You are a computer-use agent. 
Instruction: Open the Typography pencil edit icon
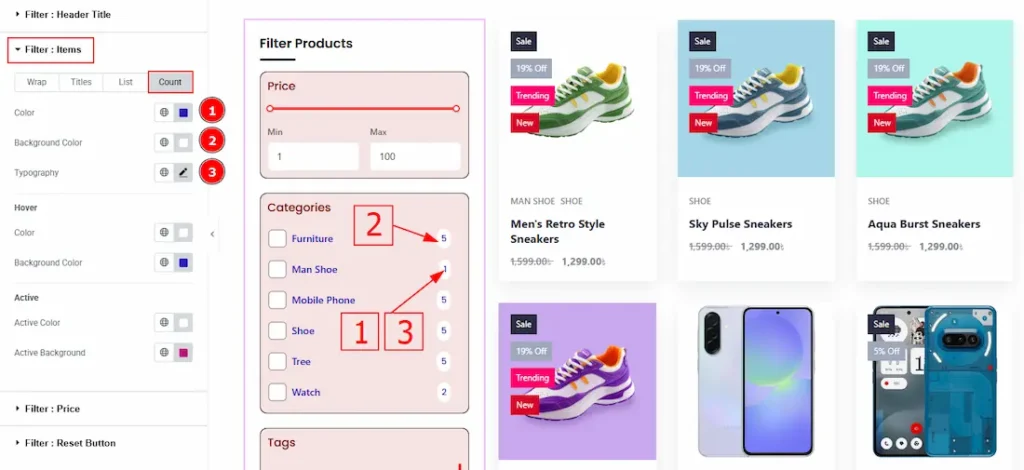click(x=184, y=172)
